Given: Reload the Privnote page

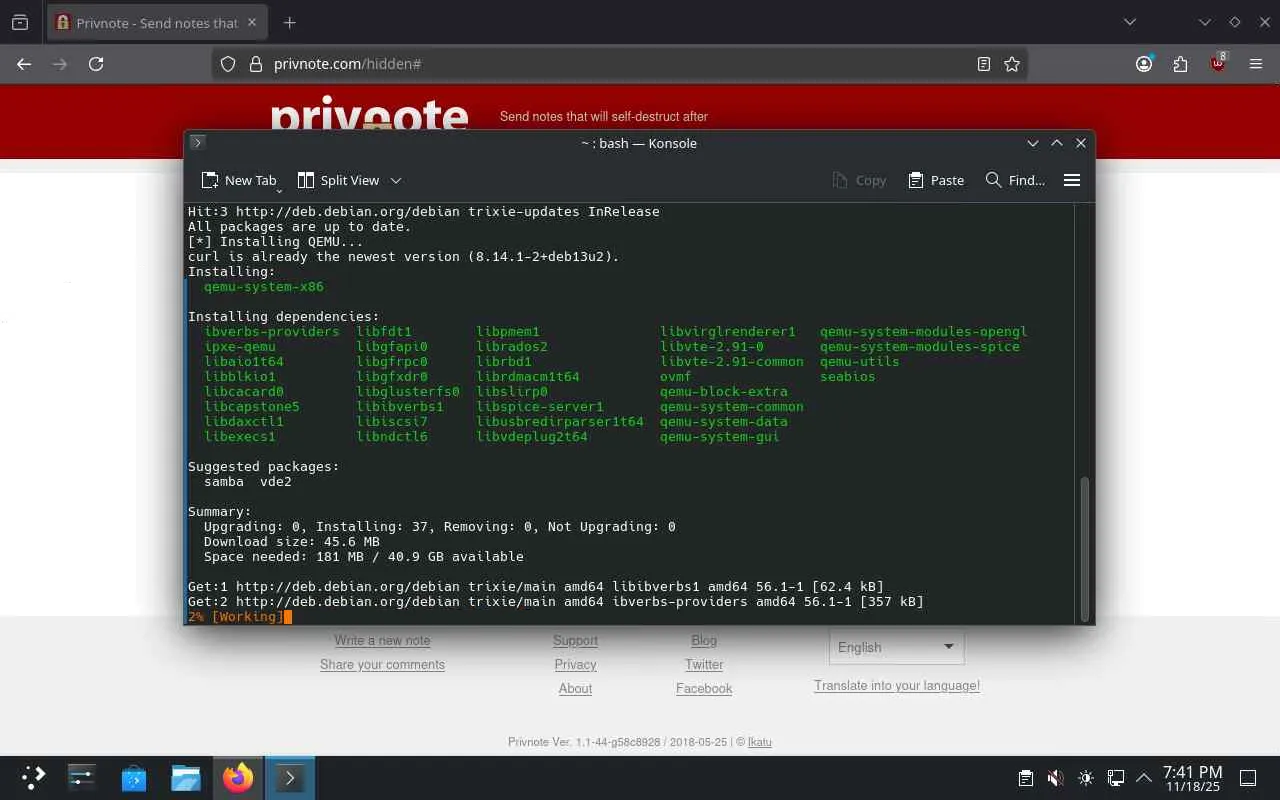Looking at the screenshot, I should click(x=96, y=64).
